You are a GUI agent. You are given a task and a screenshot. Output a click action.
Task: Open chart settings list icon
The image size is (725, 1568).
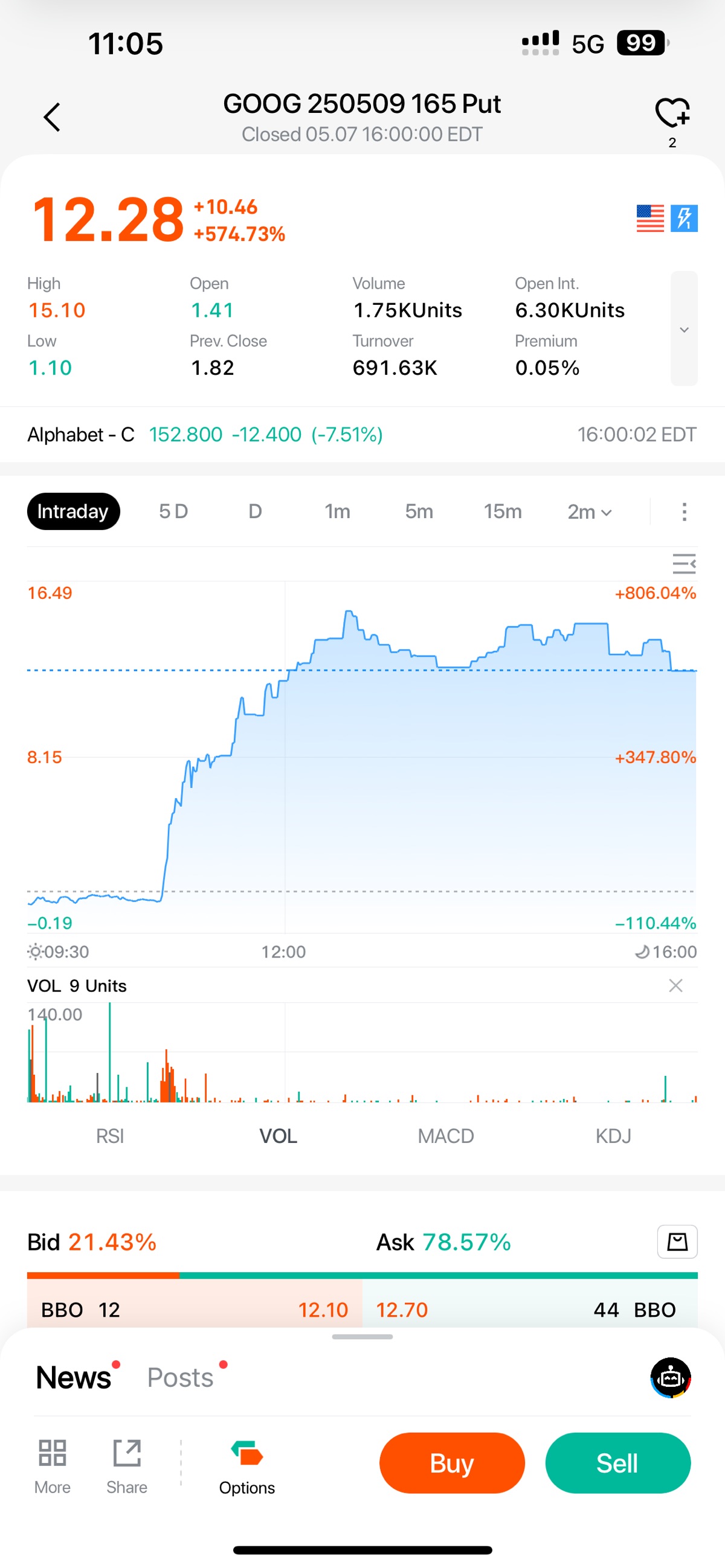pyautogui.click(x=683, y=564)
